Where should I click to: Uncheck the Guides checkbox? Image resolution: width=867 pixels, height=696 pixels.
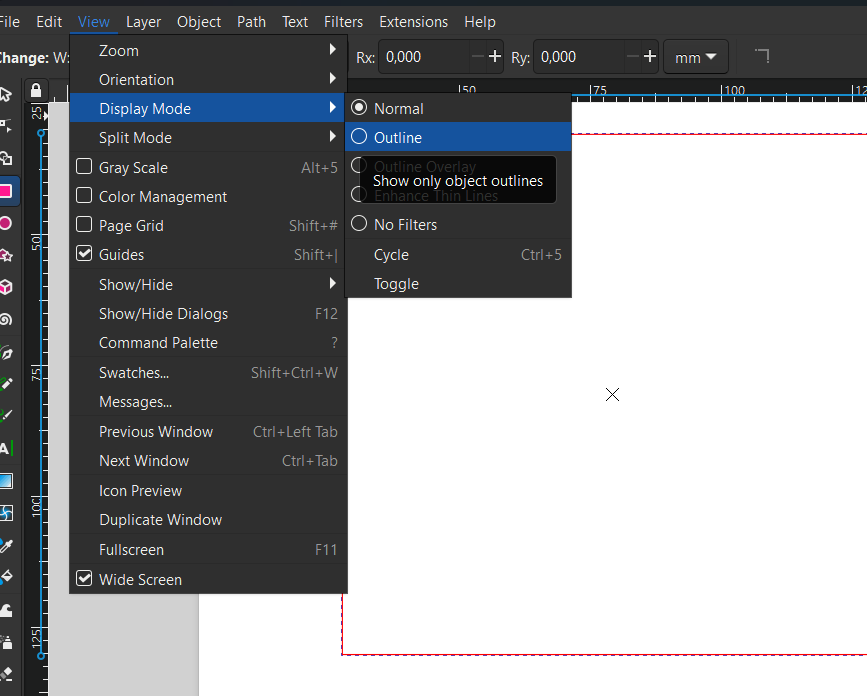[x=84, y=254]
